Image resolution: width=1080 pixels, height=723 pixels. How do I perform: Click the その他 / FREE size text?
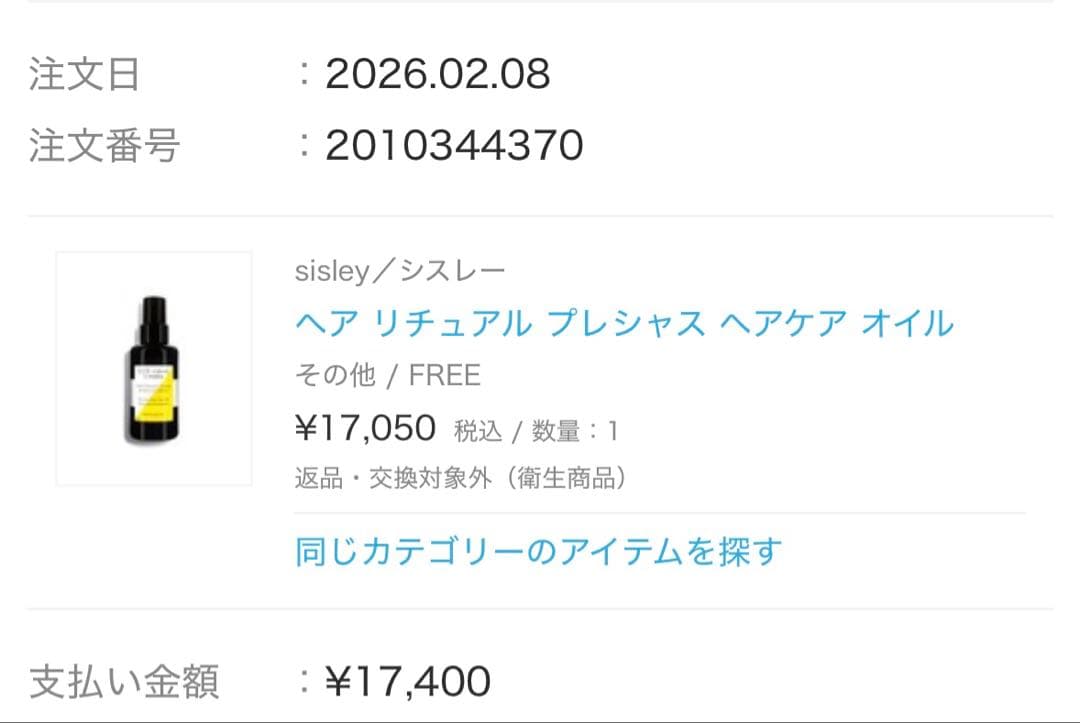pos(387,375)
